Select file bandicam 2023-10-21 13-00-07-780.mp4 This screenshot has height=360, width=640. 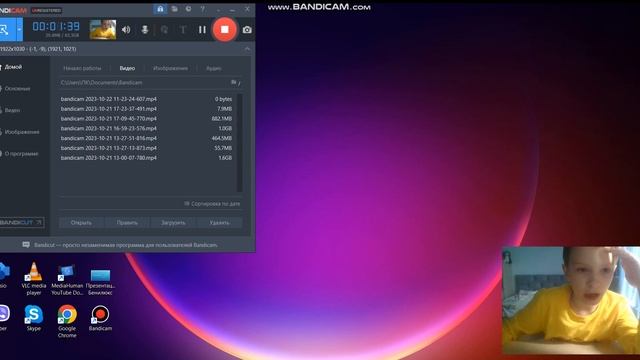[x=147, y=158]
